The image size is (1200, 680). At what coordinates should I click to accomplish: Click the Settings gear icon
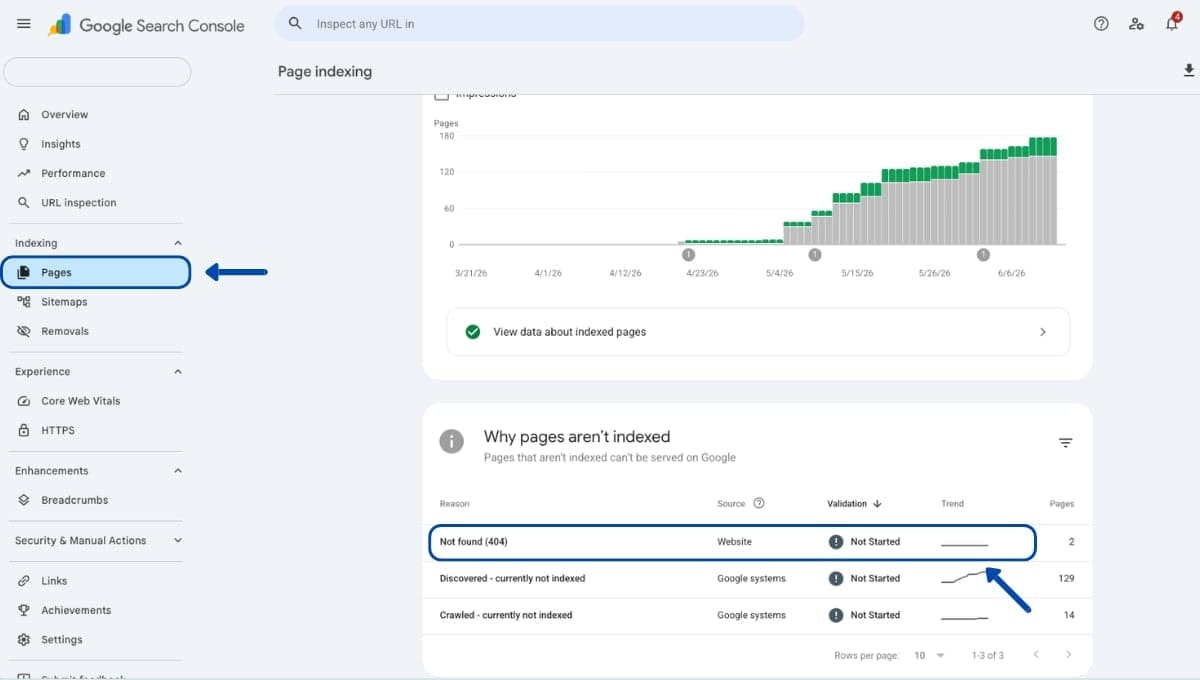pyautogui.click(x=24, y=639)
